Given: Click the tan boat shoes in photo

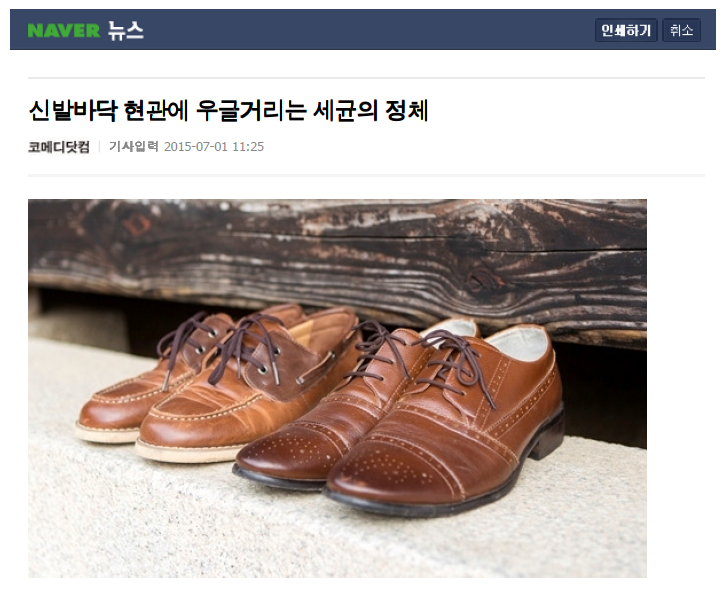Looking at the screenshot, I should point(218,385).
